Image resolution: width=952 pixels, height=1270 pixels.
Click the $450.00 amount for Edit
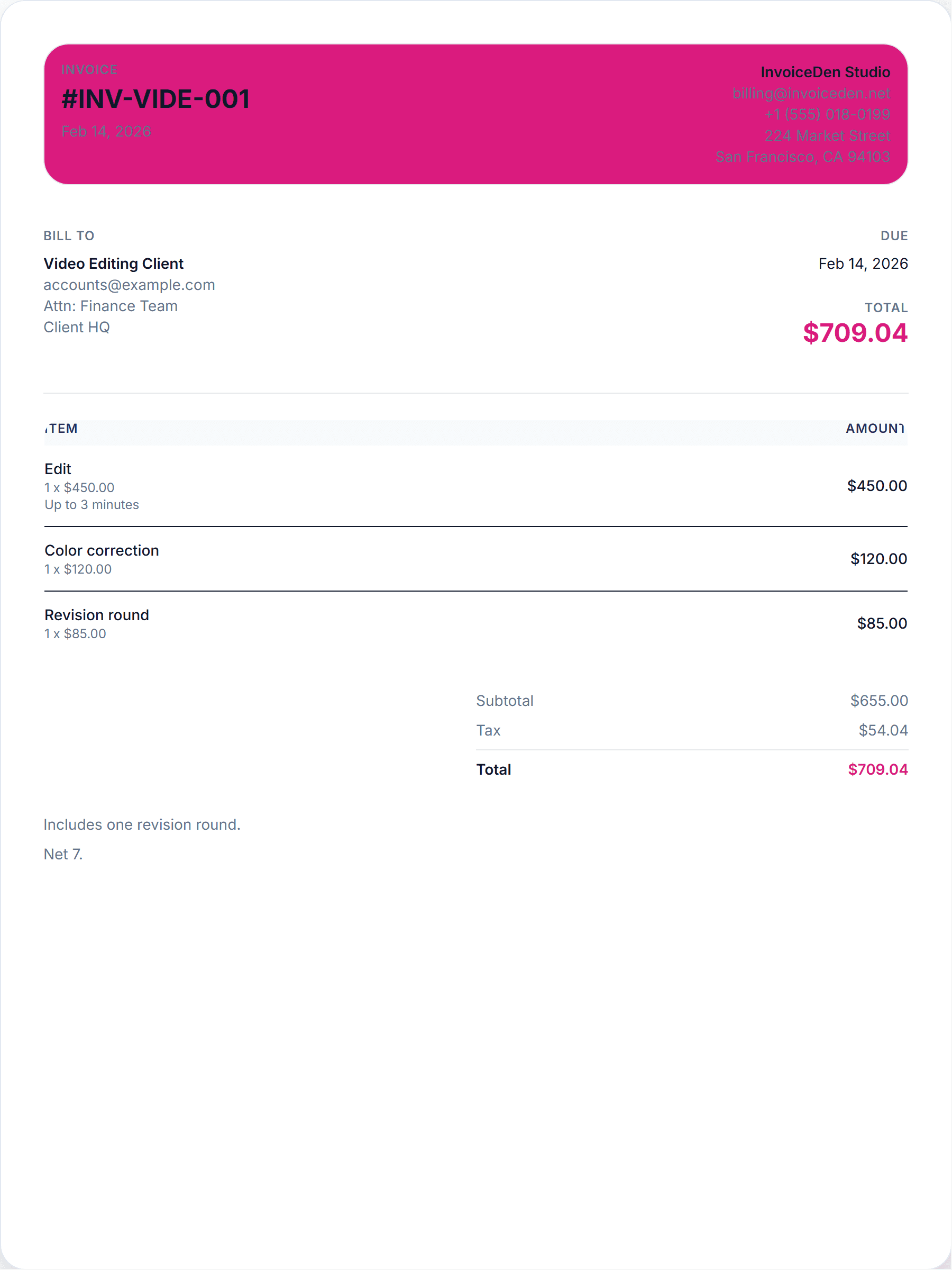tap(876, 486)
